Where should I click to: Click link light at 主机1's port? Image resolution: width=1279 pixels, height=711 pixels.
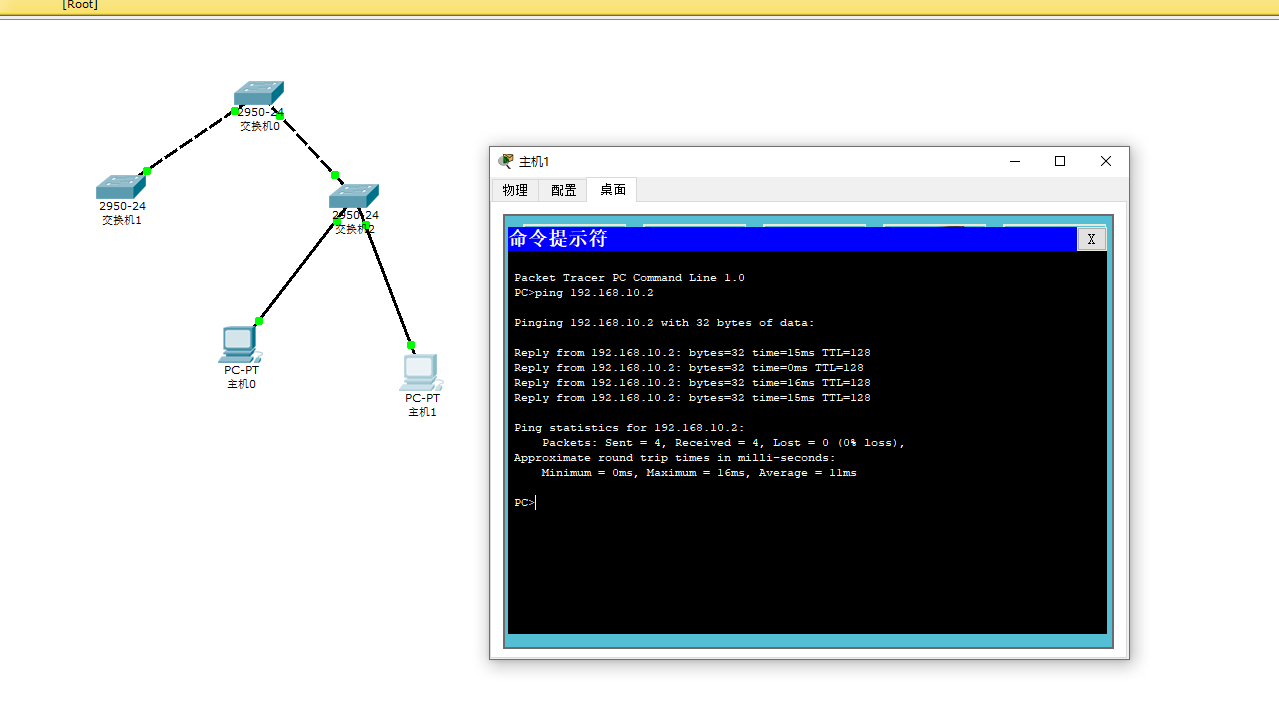pyautogui.click(x=411, y=345)
